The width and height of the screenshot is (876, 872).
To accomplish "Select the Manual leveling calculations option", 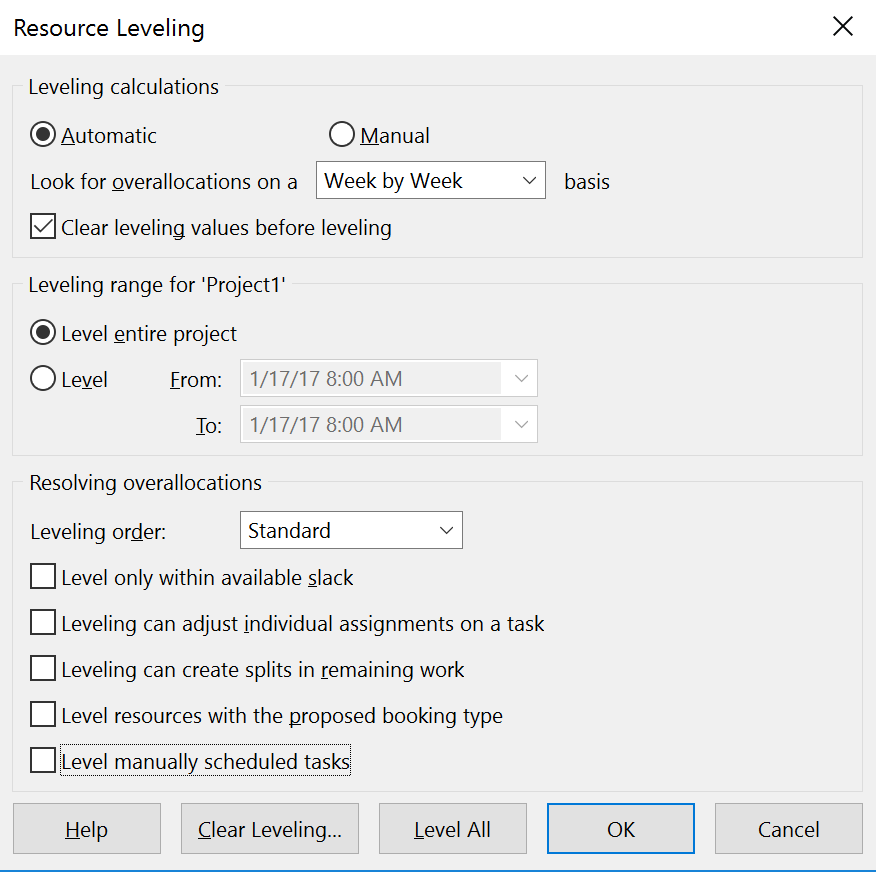I will (342, 136).
